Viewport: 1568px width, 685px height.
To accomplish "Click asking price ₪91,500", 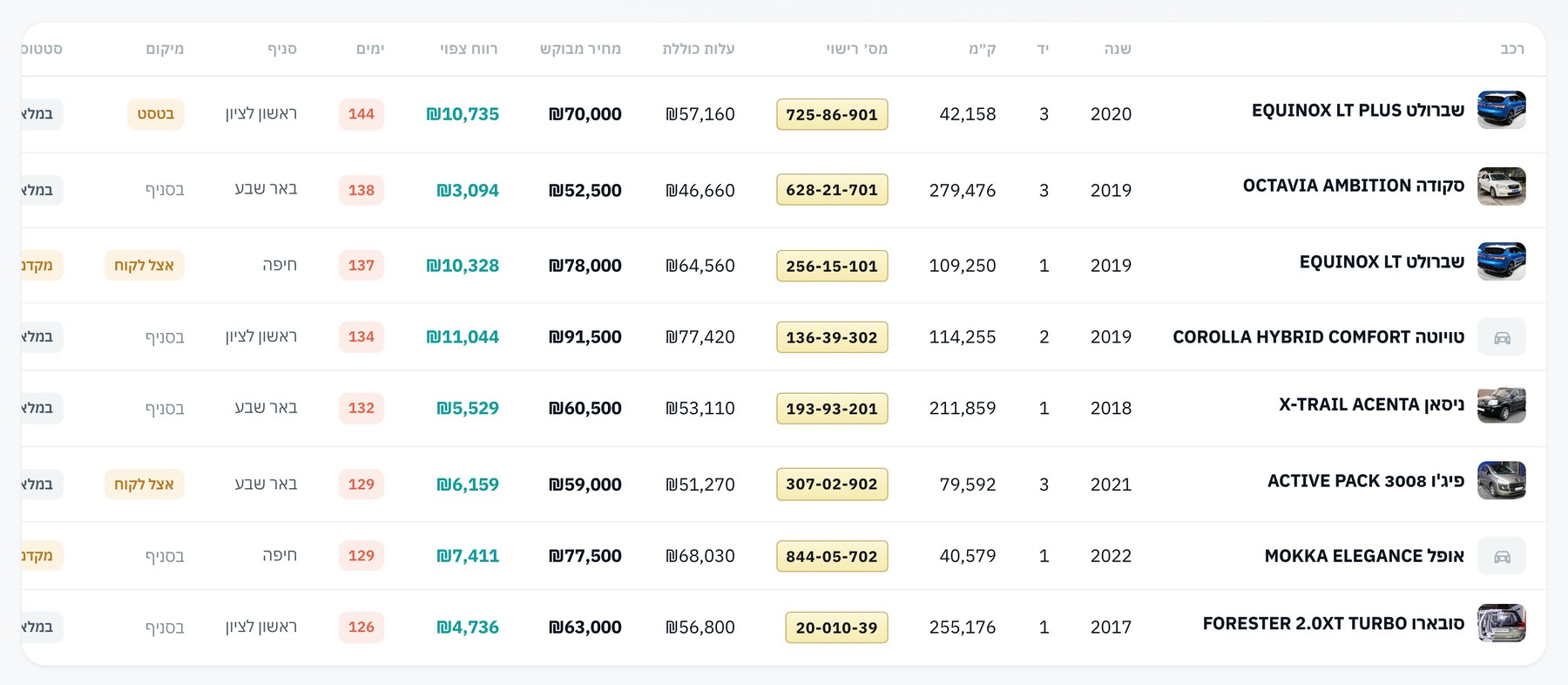I will pyautogui.click(x=585, y=337).
